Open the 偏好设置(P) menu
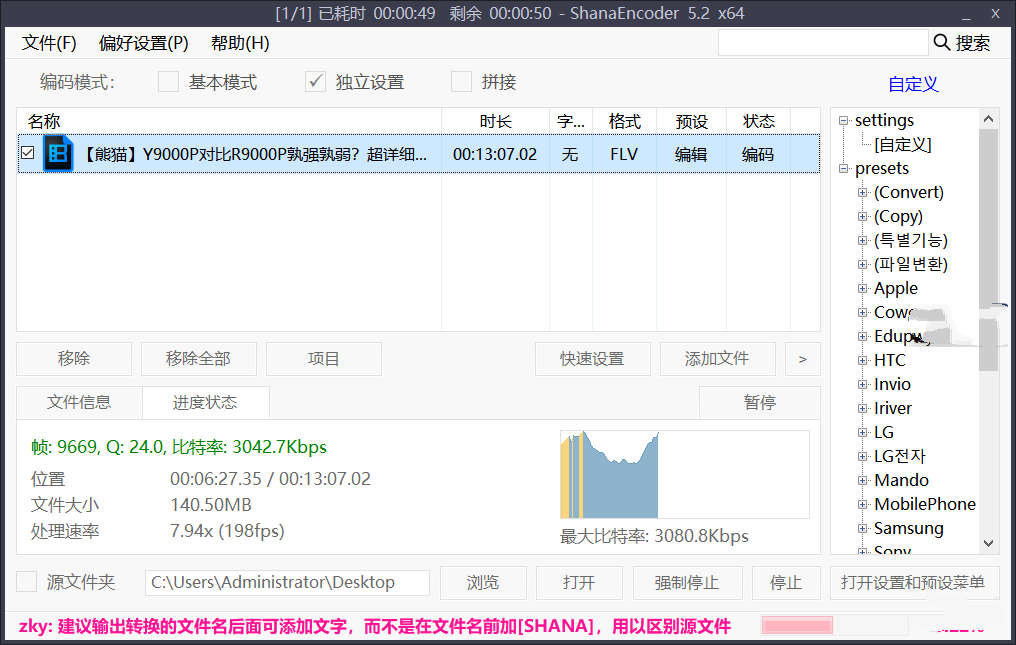 coord(143,43)
